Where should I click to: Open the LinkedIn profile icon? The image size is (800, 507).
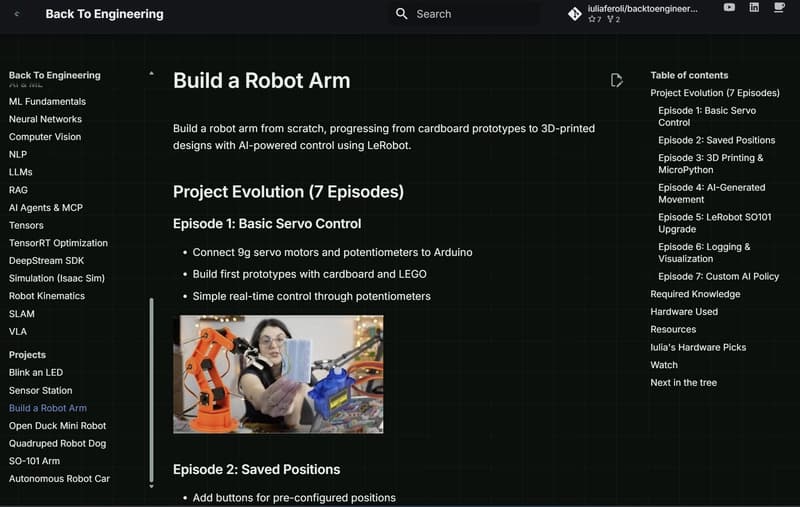[x=754, y=7]
